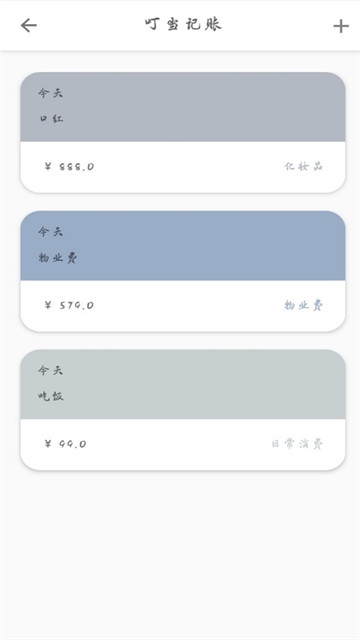
Task: Tap the 化妆品 category label
Action: pyautogui.click(x=304, y=166)
